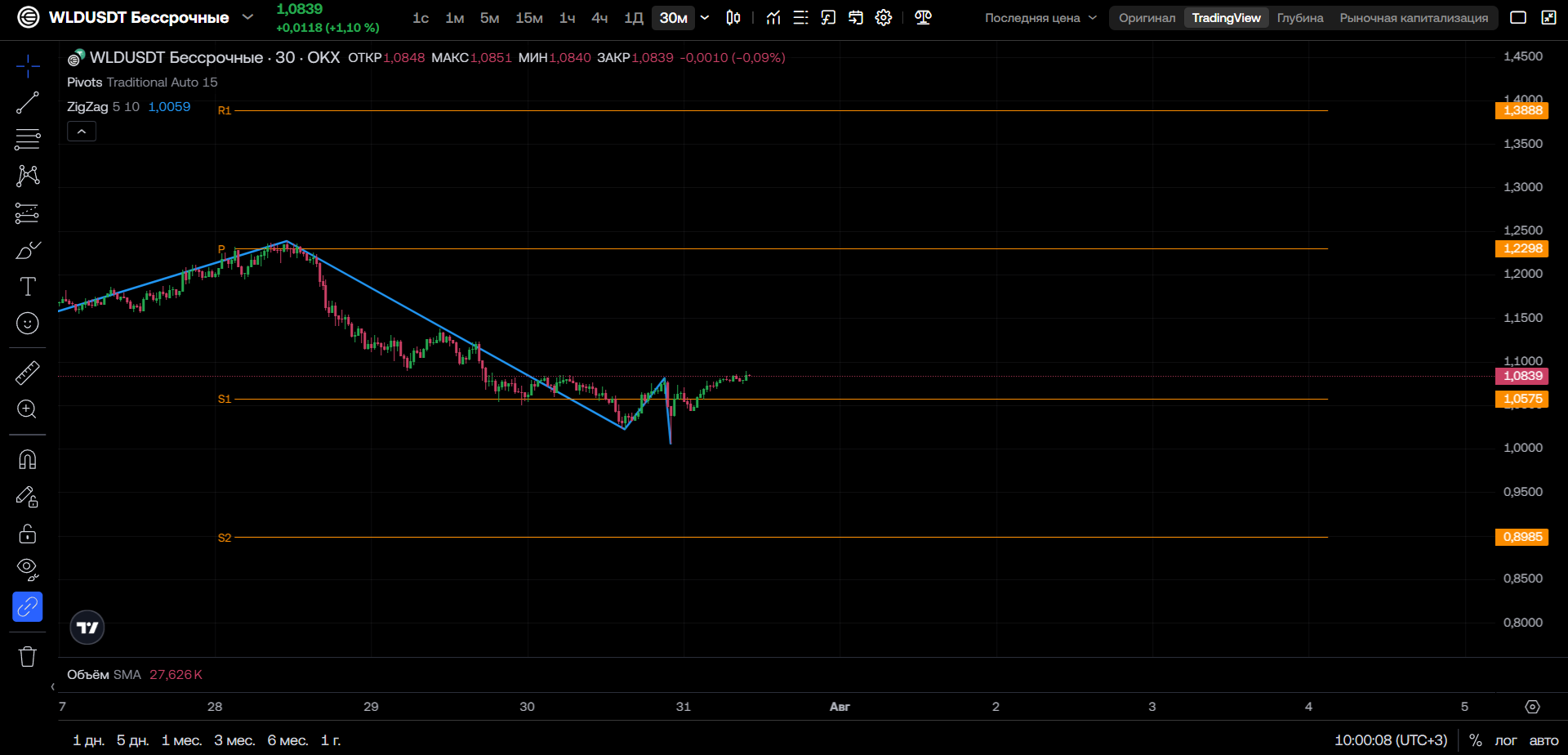Open the Рыночная капитализация tab
The image size is (1568, 755).
click(x=1414, y=18)
